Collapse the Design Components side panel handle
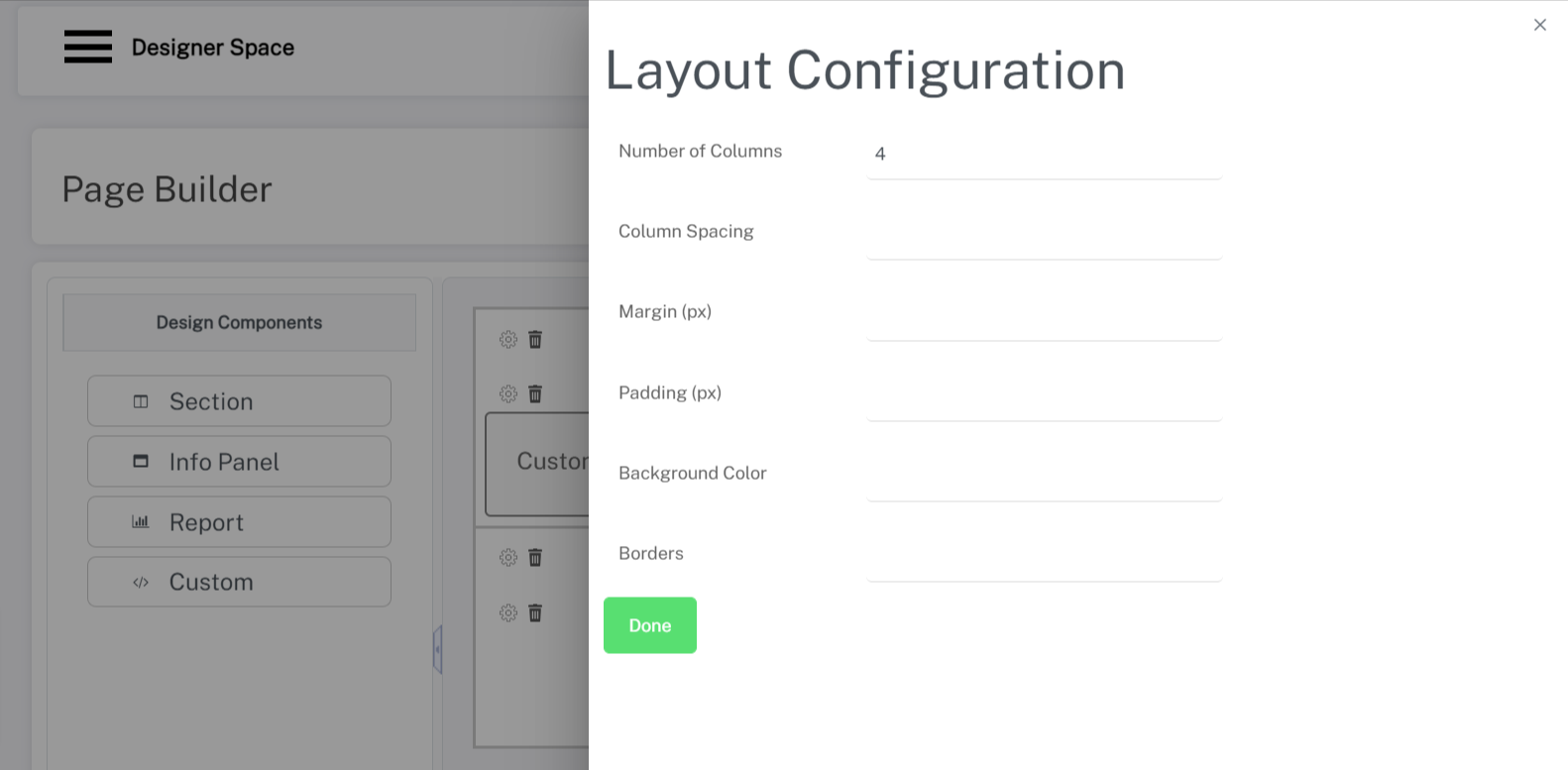Viewport: 1568px width, 770px height. coord(437,650)
